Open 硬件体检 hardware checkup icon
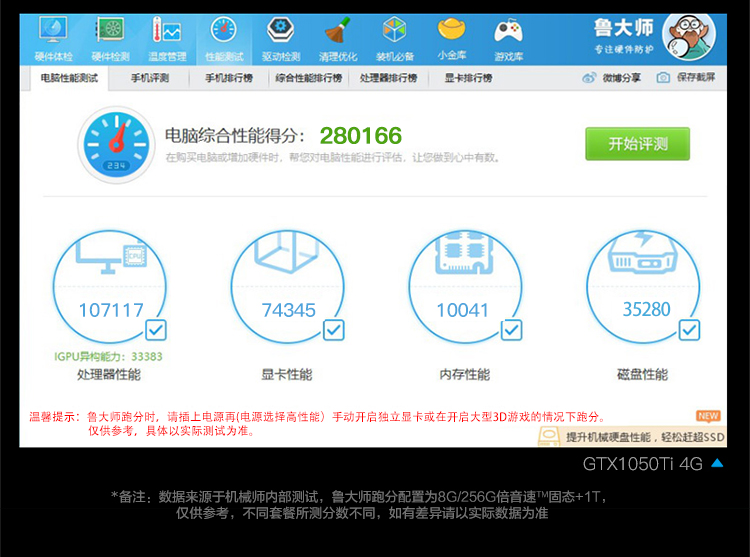This screenshot has height=557, width=750. [53, 30]
